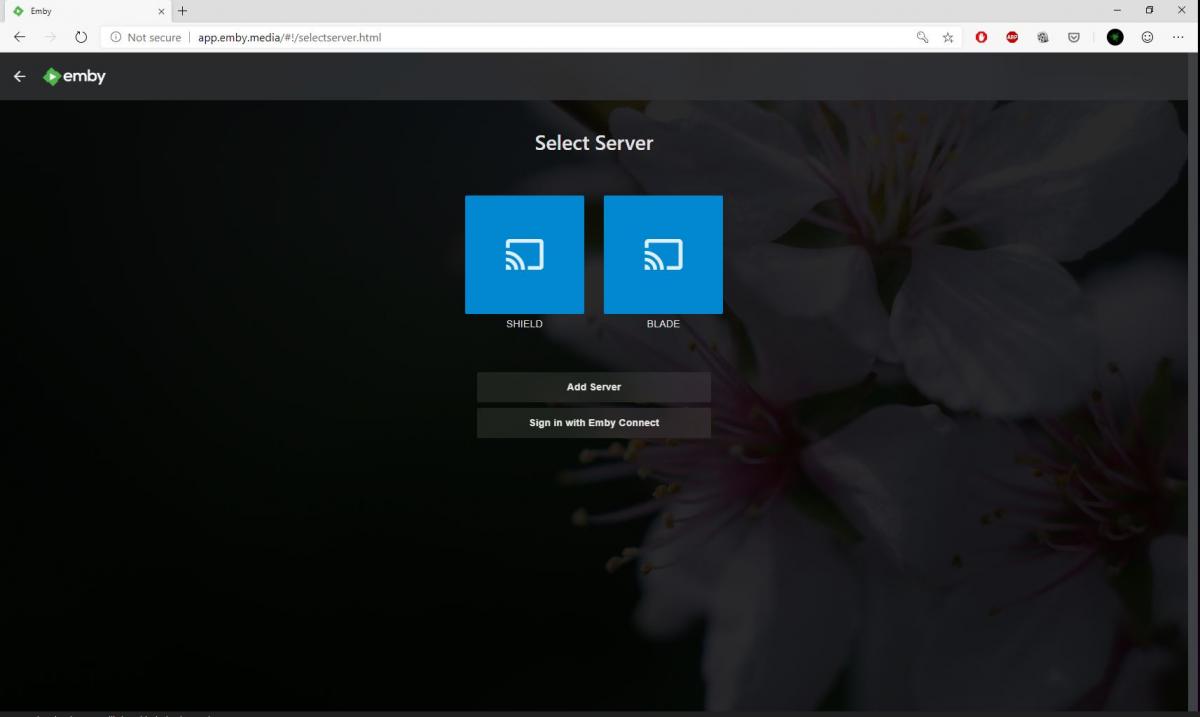Click the Add Server button
Image resolution: width=1200 pixels, height=717 pixels.
[x=594, y=387]
